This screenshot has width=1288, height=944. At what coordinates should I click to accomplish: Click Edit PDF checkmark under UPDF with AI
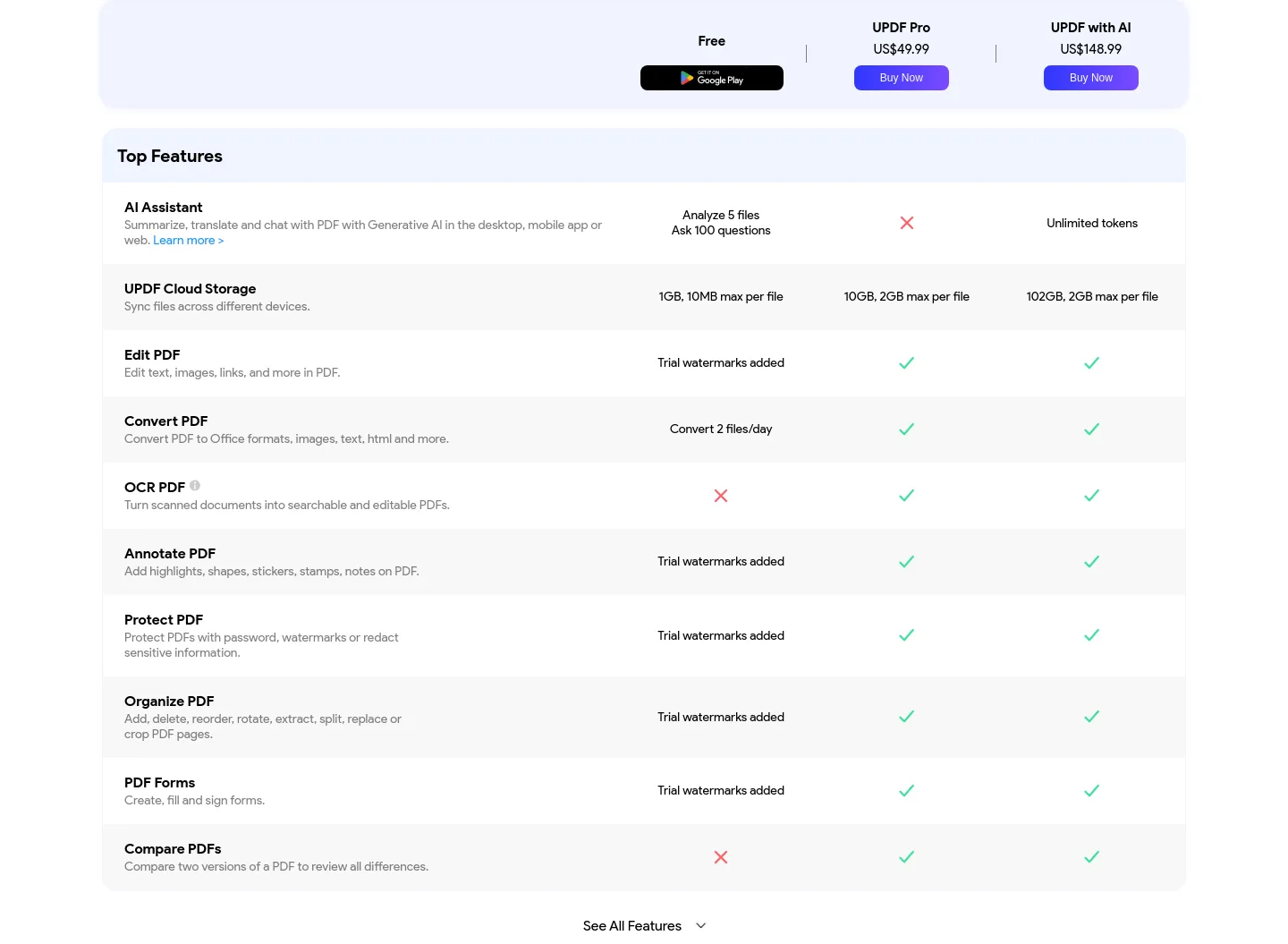(1092, 362)
